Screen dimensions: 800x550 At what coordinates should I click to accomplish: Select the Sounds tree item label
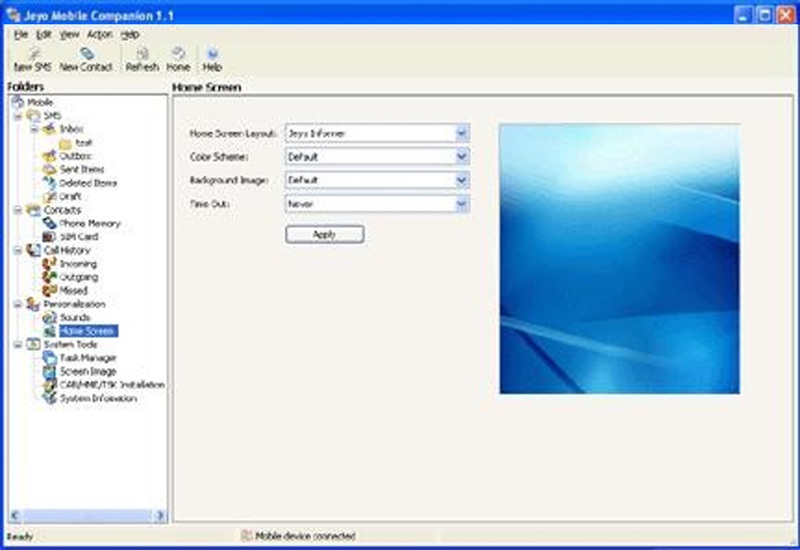[x=74, y=317]
